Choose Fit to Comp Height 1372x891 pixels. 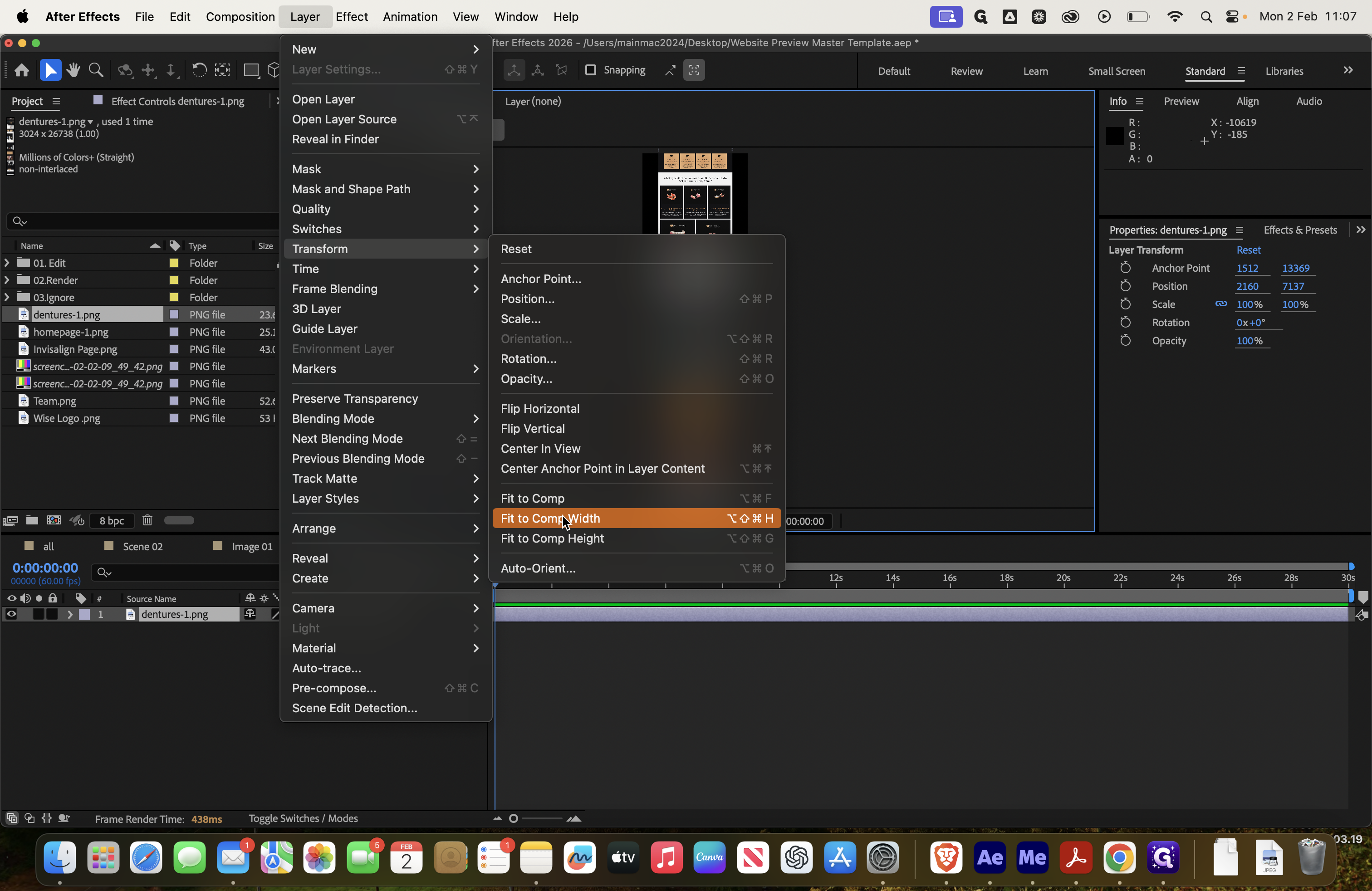pos(552,539)
